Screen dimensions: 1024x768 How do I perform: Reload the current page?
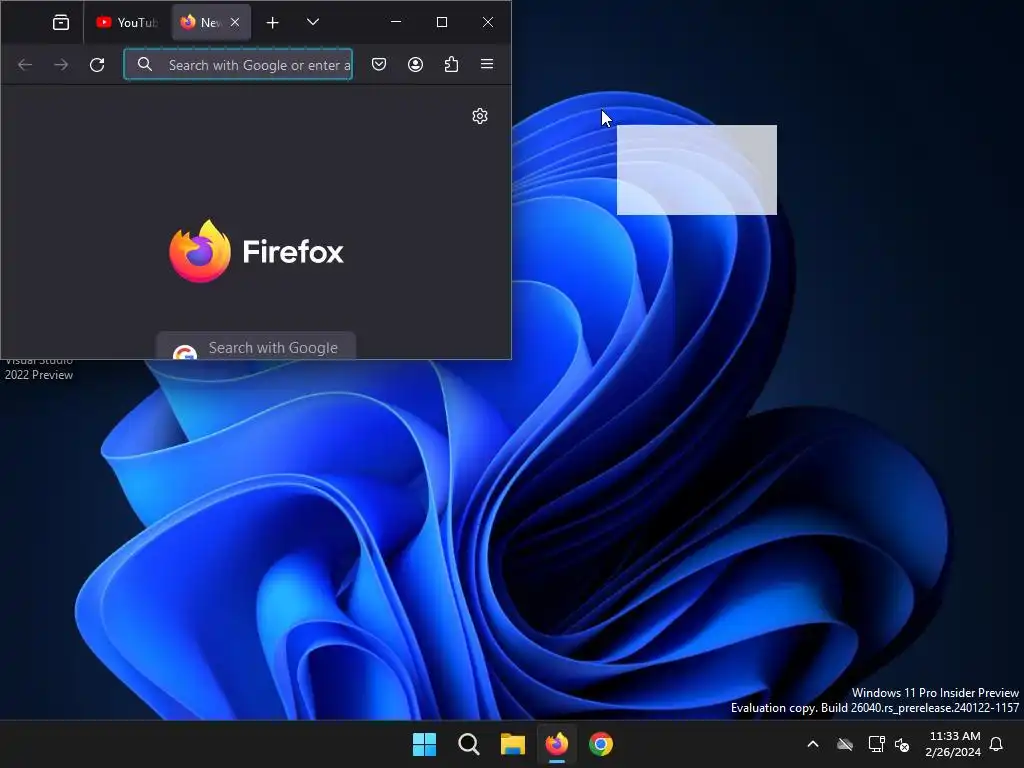pyautogui.click(x=97, y=65)
